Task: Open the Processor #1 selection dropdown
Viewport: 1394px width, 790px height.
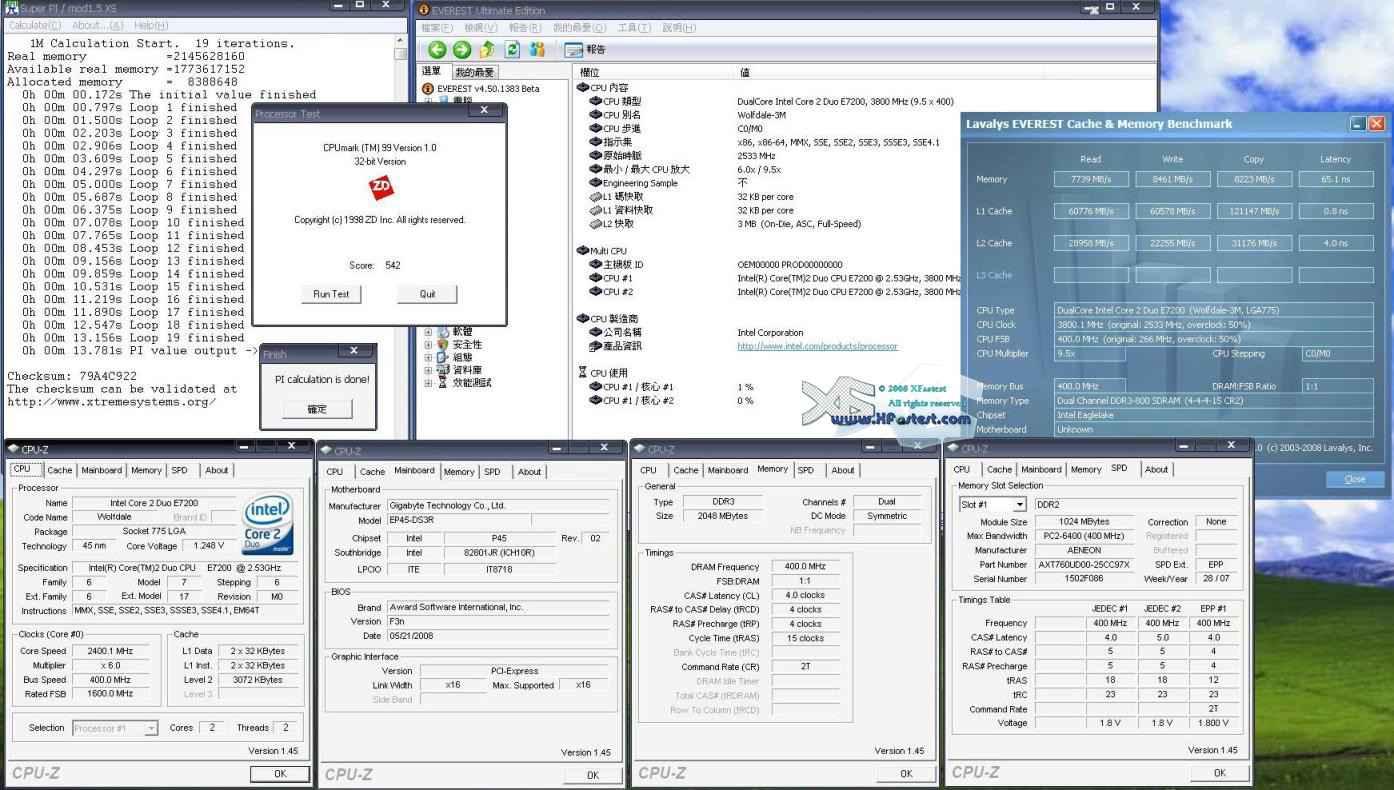Action: point(151,728)
